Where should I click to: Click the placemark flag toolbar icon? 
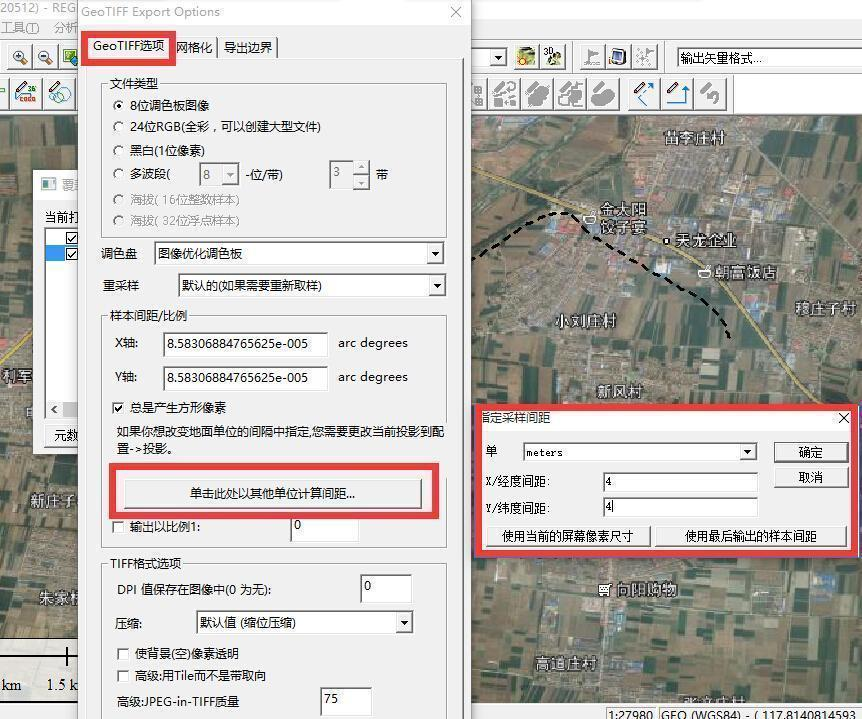[591, 55]
